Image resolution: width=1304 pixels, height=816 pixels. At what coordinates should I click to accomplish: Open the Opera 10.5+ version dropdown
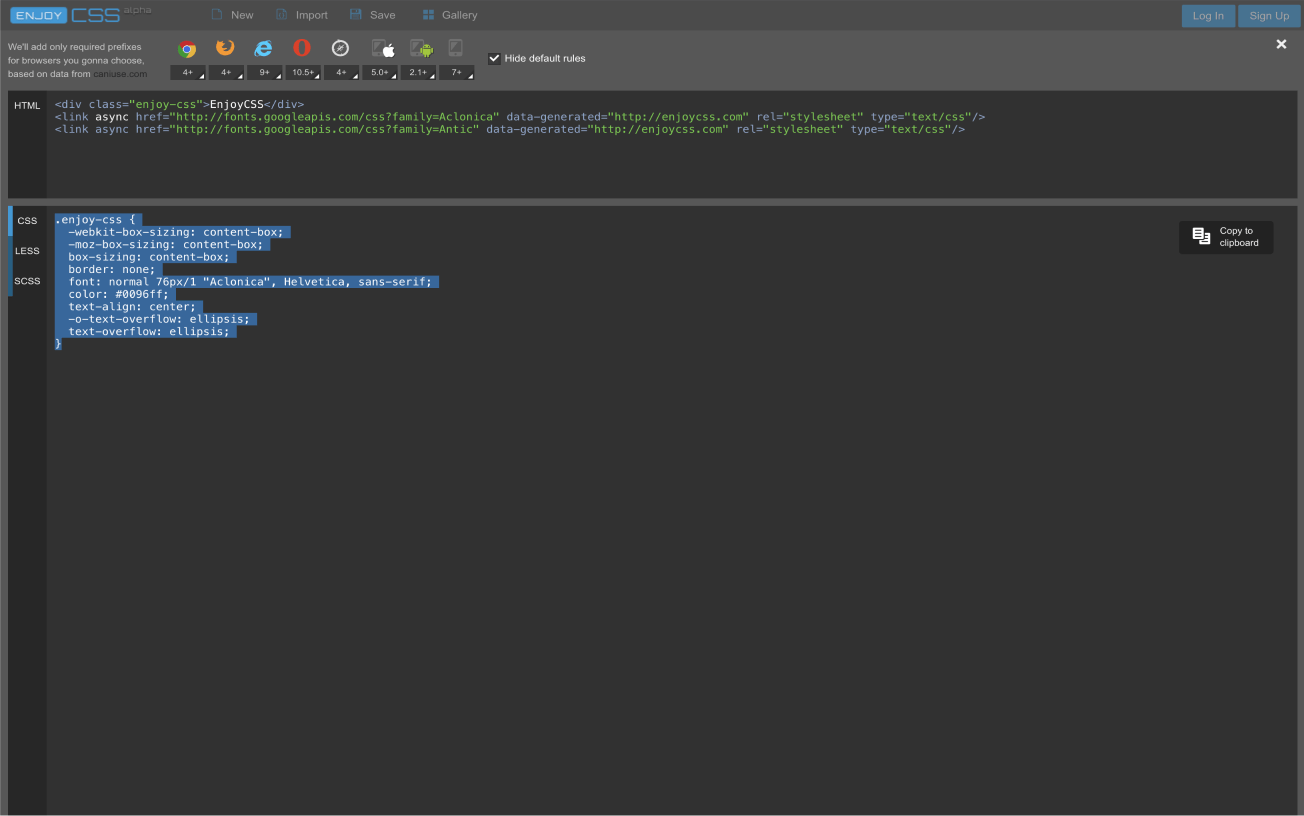[303, 73]
